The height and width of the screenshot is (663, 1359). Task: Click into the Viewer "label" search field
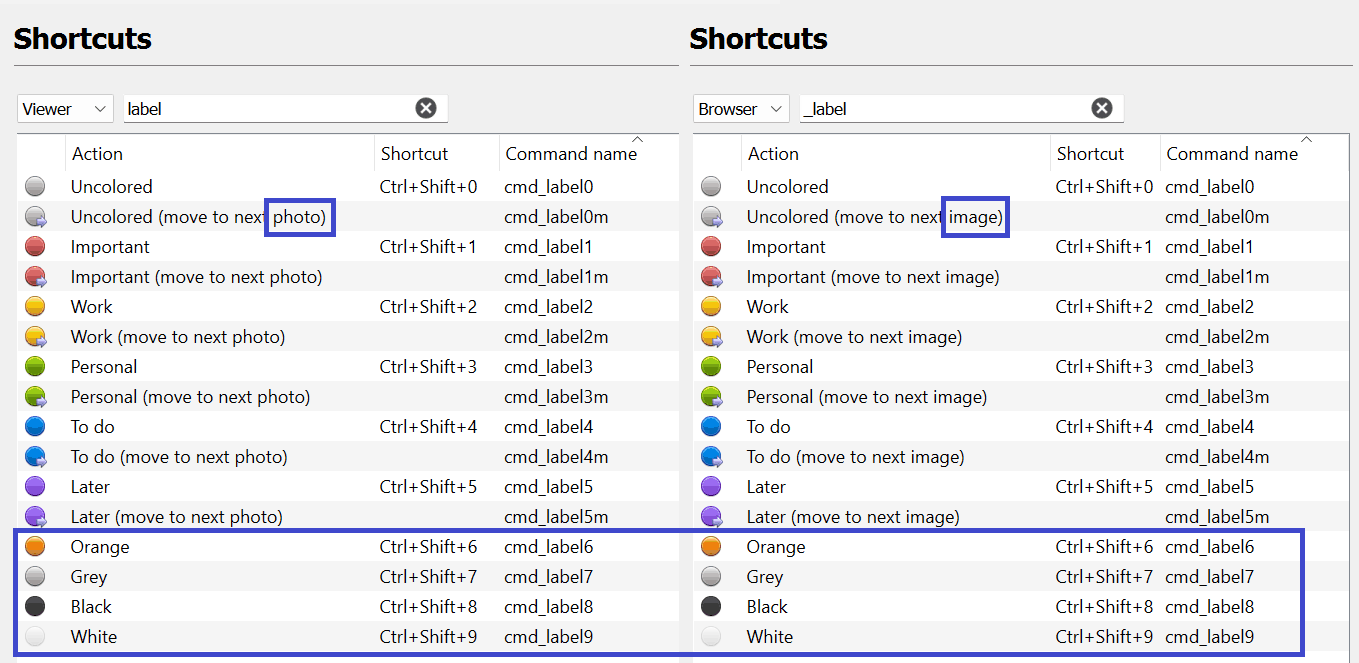pos(265,109)
